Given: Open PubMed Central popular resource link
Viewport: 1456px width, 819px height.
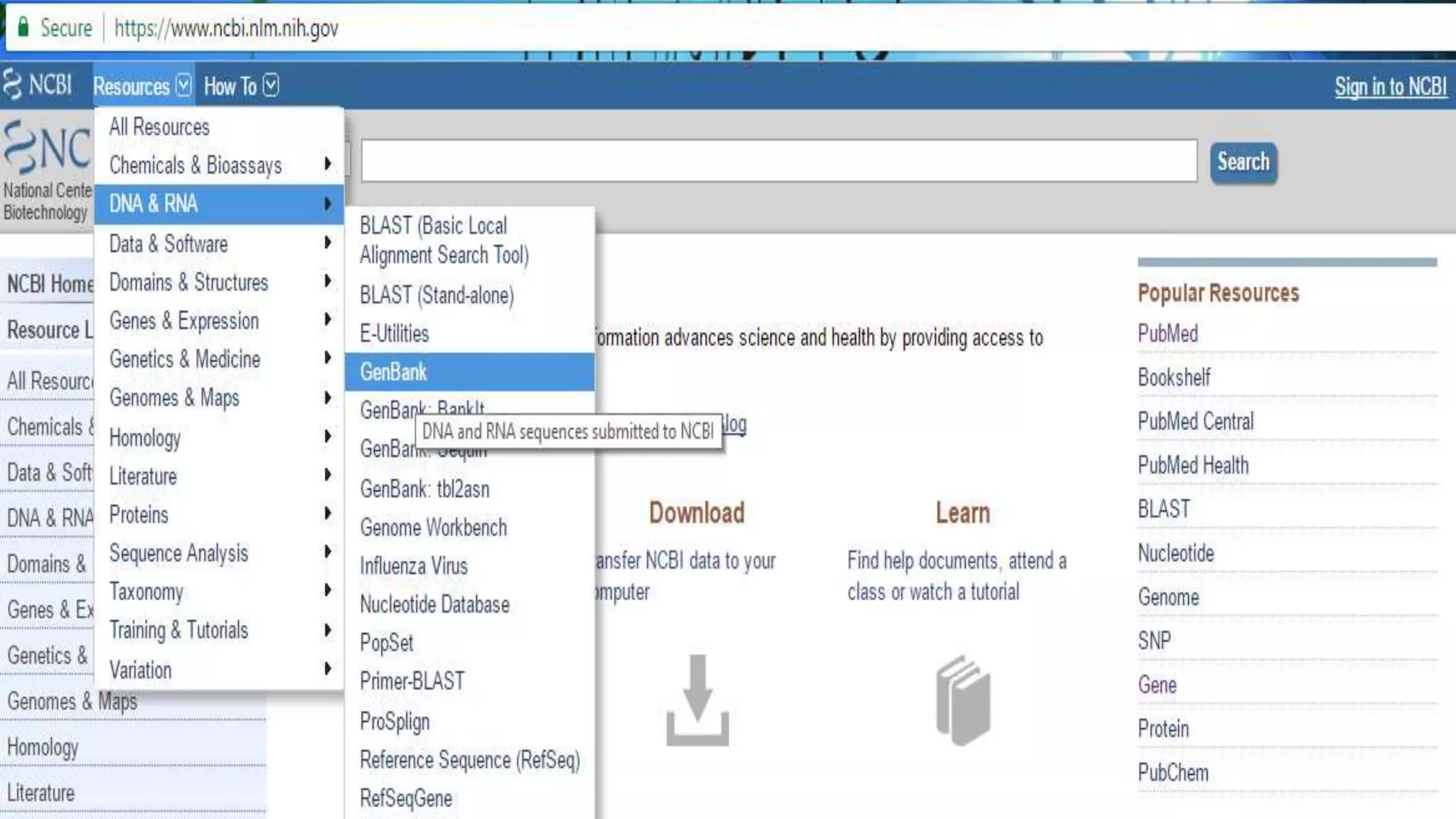Looking at the screenshot, I should [x=1195, y=422].
